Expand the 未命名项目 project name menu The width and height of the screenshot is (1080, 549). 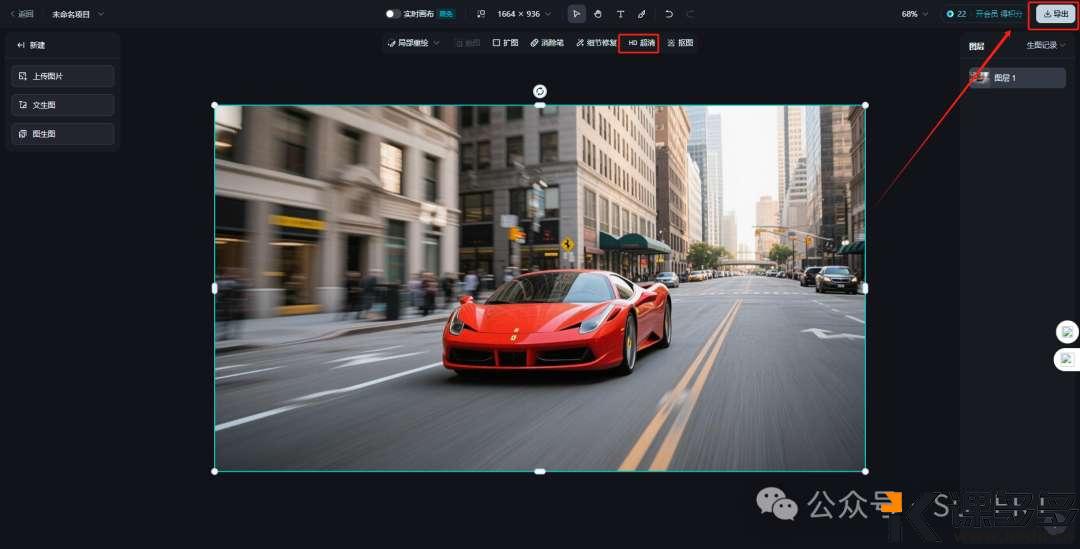(78, 14)
